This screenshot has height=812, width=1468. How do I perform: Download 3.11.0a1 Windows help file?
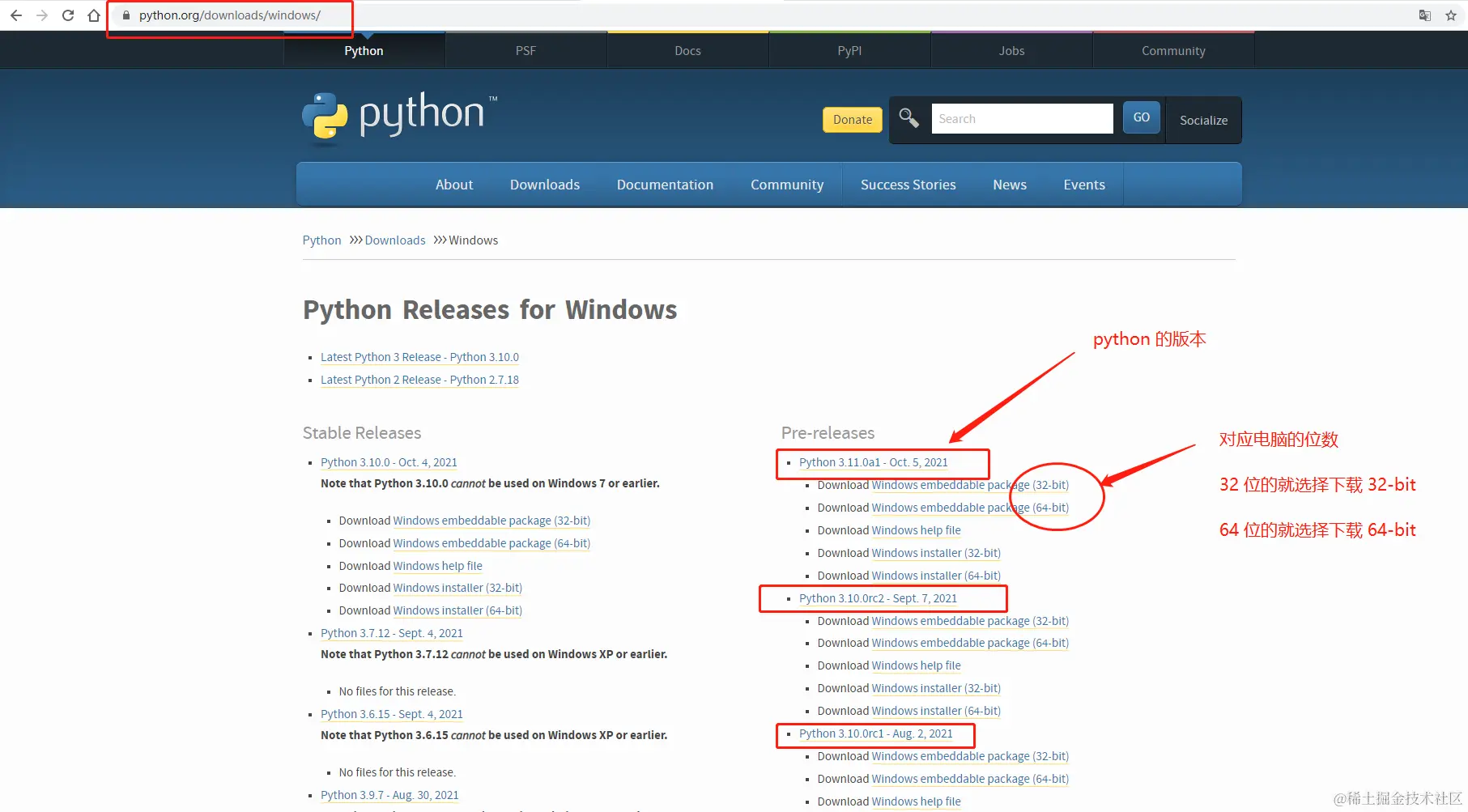[x=916, y=530]
